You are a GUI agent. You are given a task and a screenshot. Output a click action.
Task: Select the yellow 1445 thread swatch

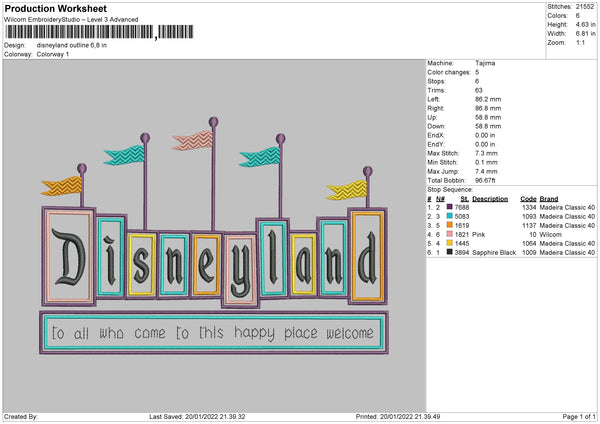450,243
